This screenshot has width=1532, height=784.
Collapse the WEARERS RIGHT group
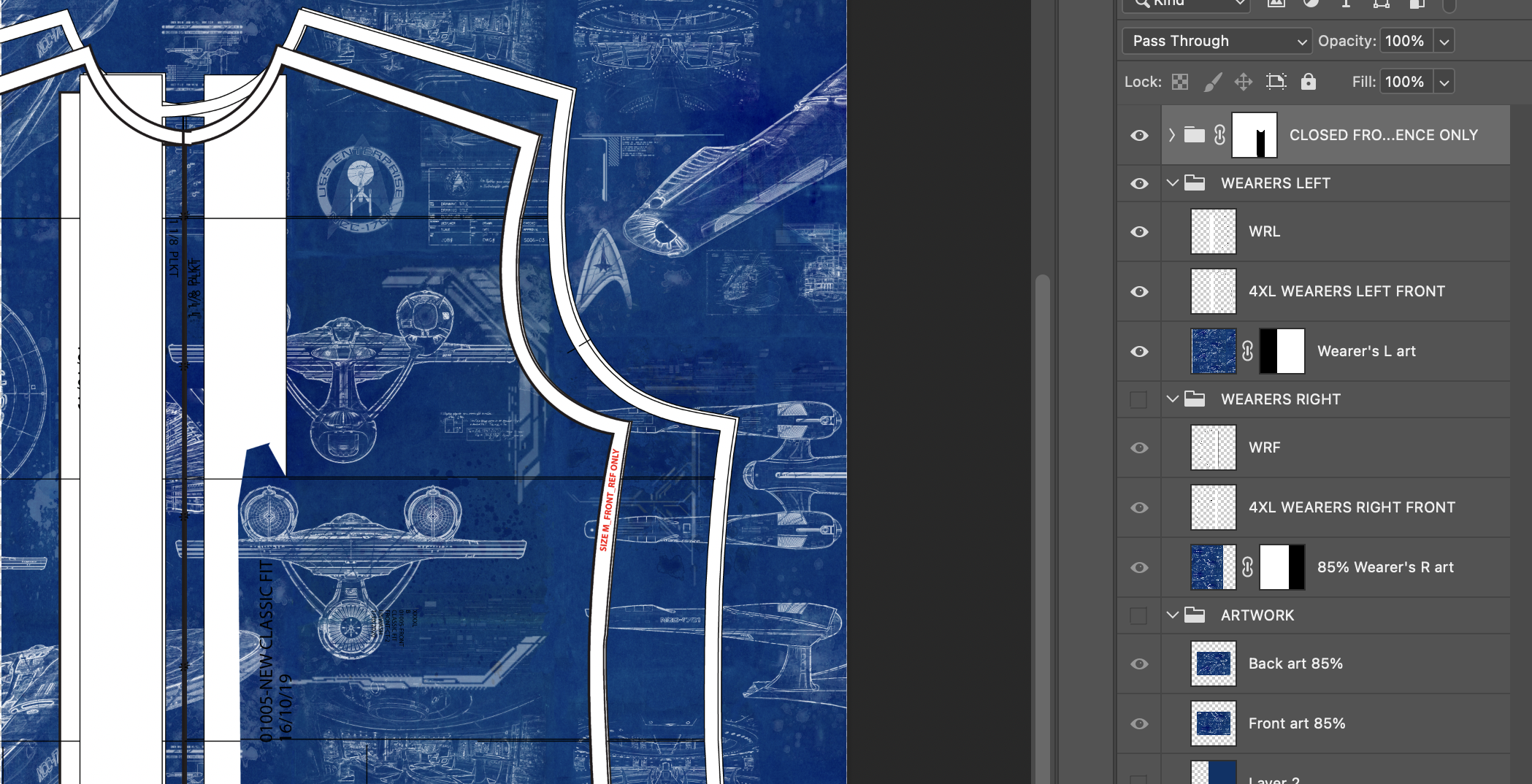coord(1173,399)
